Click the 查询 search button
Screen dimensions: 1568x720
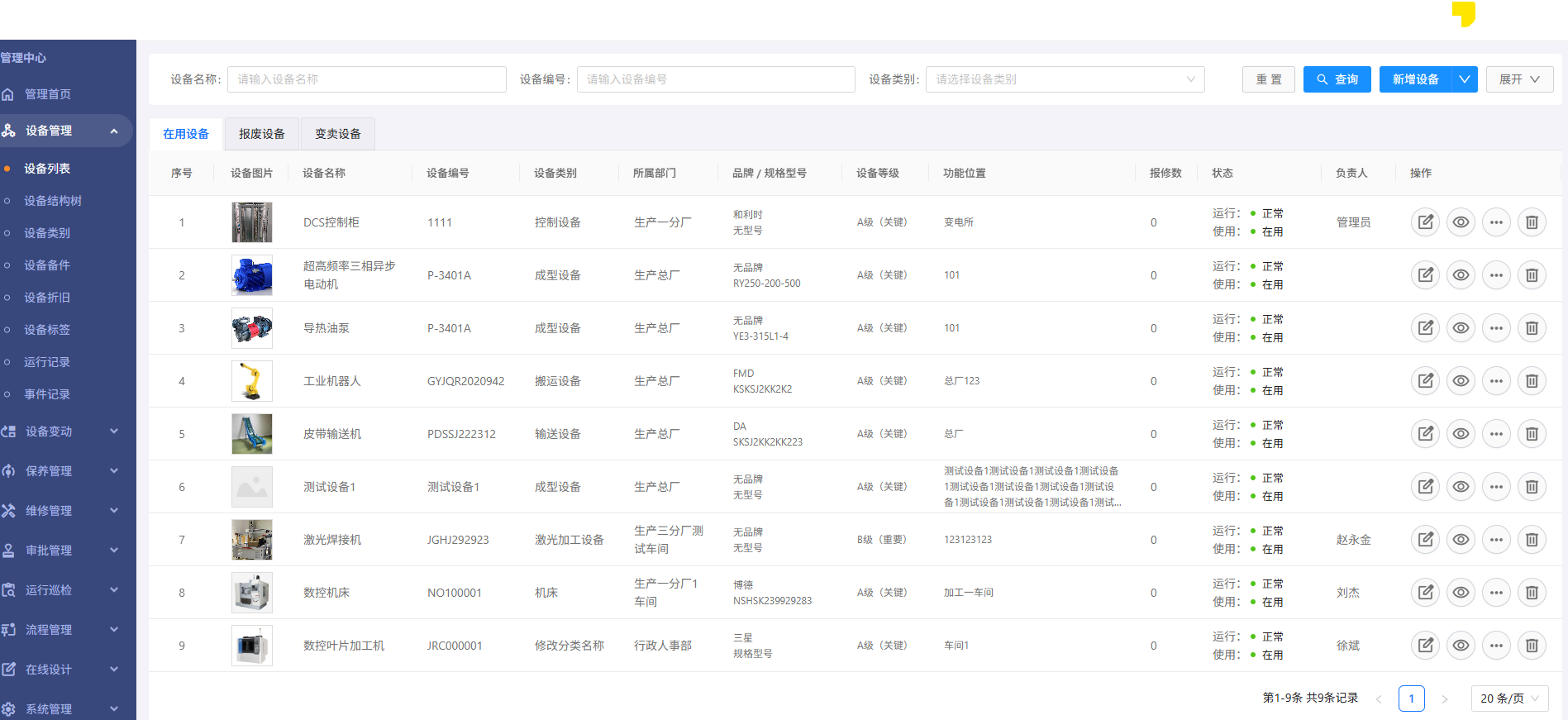(x=1337, y=79)
